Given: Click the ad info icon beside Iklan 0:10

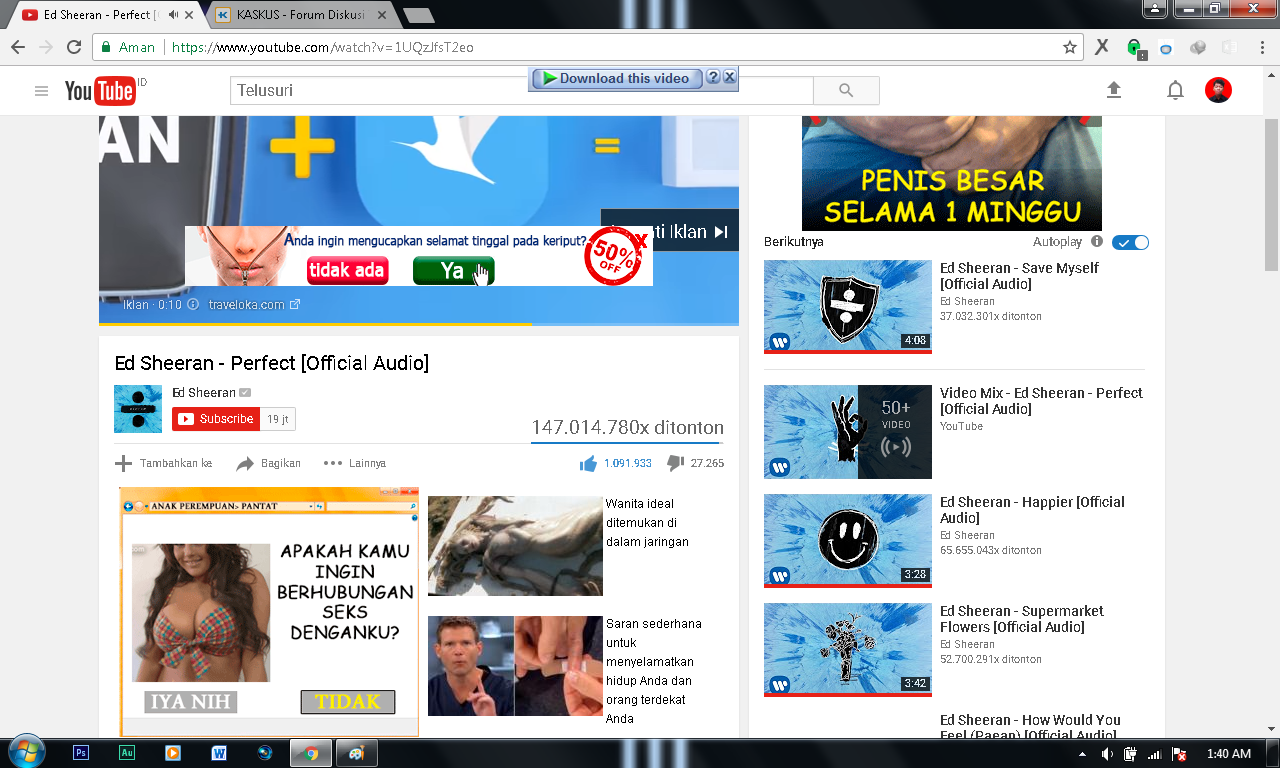Looking at the screenshot, I should point(193,304).
